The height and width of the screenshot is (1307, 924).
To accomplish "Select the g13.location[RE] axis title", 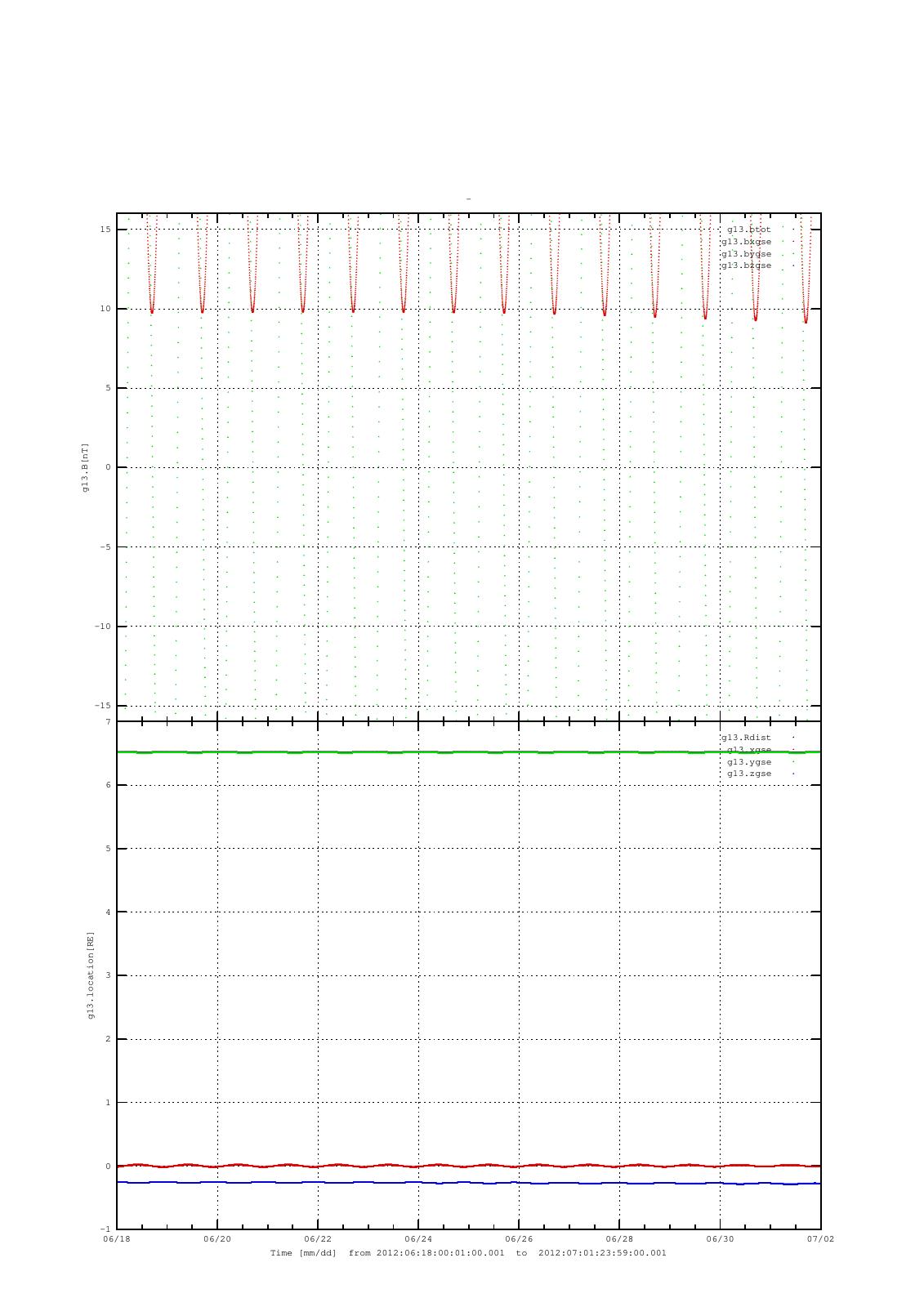I will (x=91, y=975).
